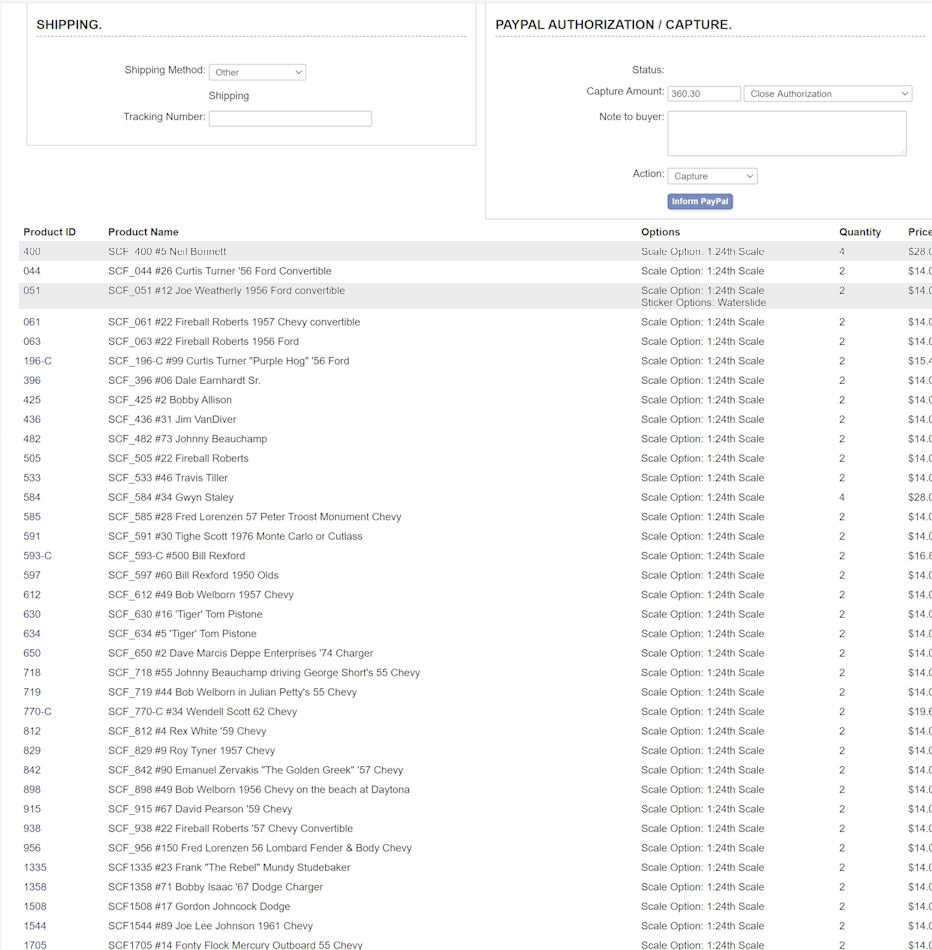Click the Capture Amount field

(704, 94)
